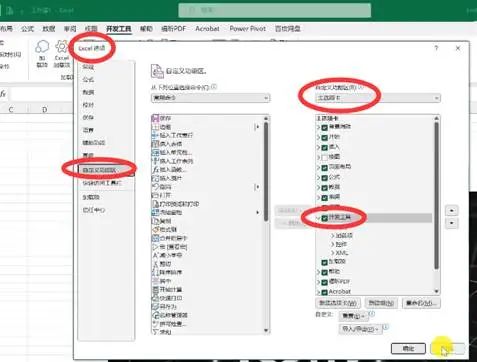Click the 加载项 hexagon icon in the ribbon

(42, 47)
